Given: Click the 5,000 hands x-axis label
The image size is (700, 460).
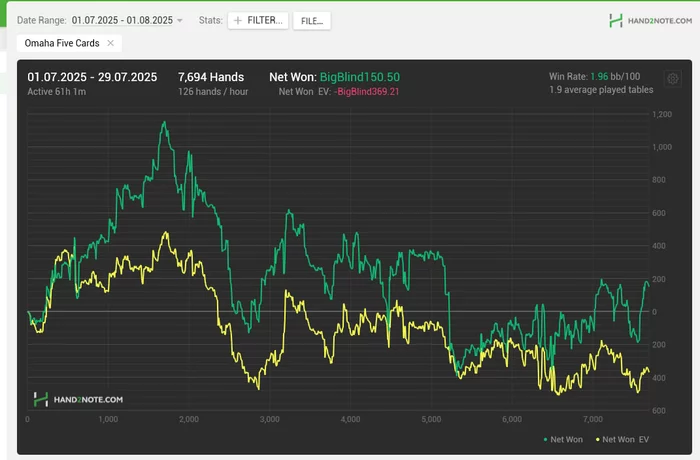Looking at the screenshot, I should click(431, 419).
